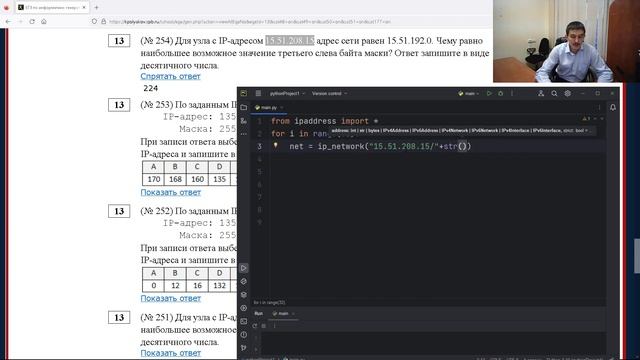The height and width of the screenshot is (360, 640).
Task: Open Problems tool window
Action: [244, 335]
